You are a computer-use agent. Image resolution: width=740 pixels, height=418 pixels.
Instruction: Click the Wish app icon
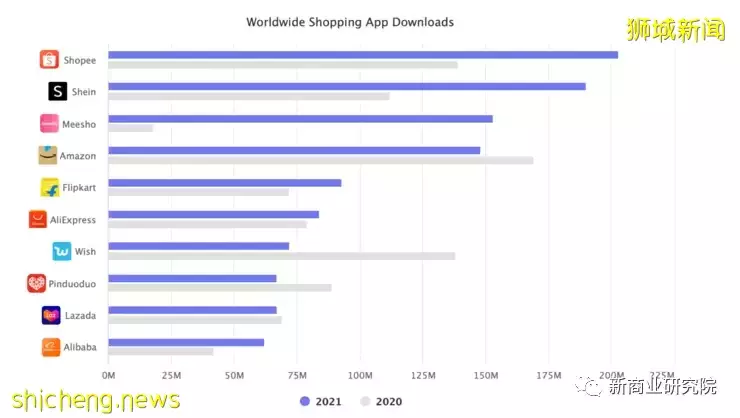click(x=62, y=251)
